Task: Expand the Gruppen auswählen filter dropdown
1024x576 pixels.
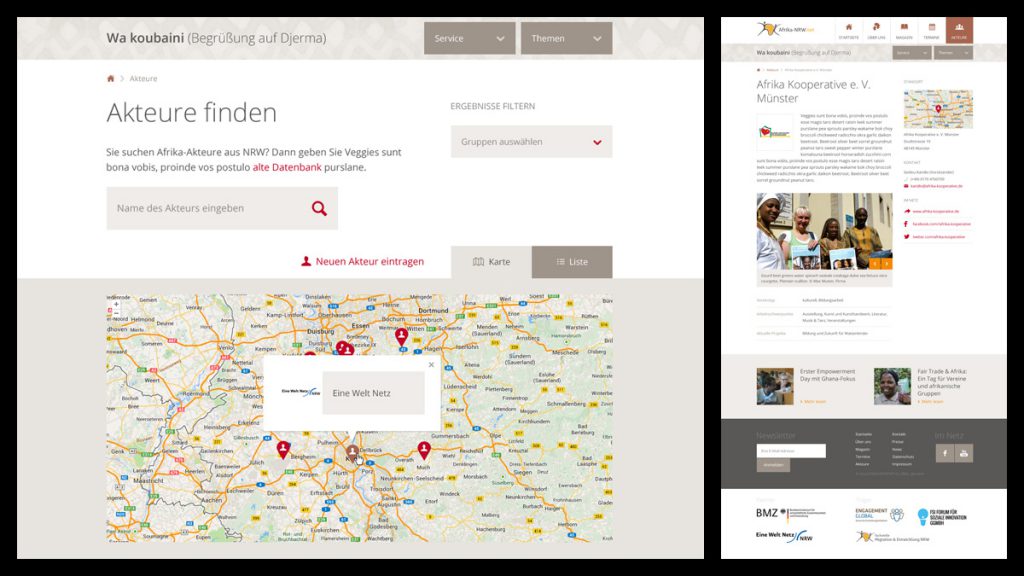Action: coord(531,142)
